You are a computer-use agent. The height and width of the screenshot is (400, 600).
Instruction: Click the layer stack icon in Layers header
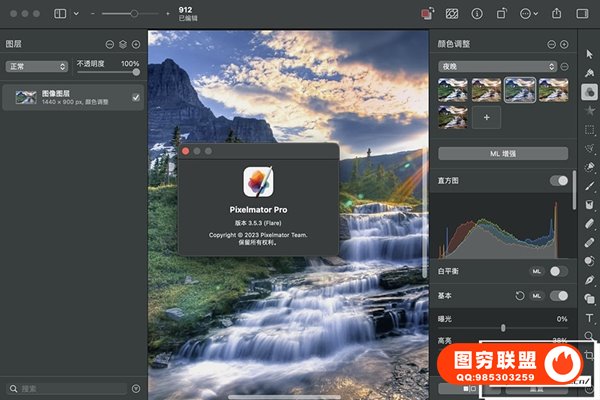tap(122, 44)
